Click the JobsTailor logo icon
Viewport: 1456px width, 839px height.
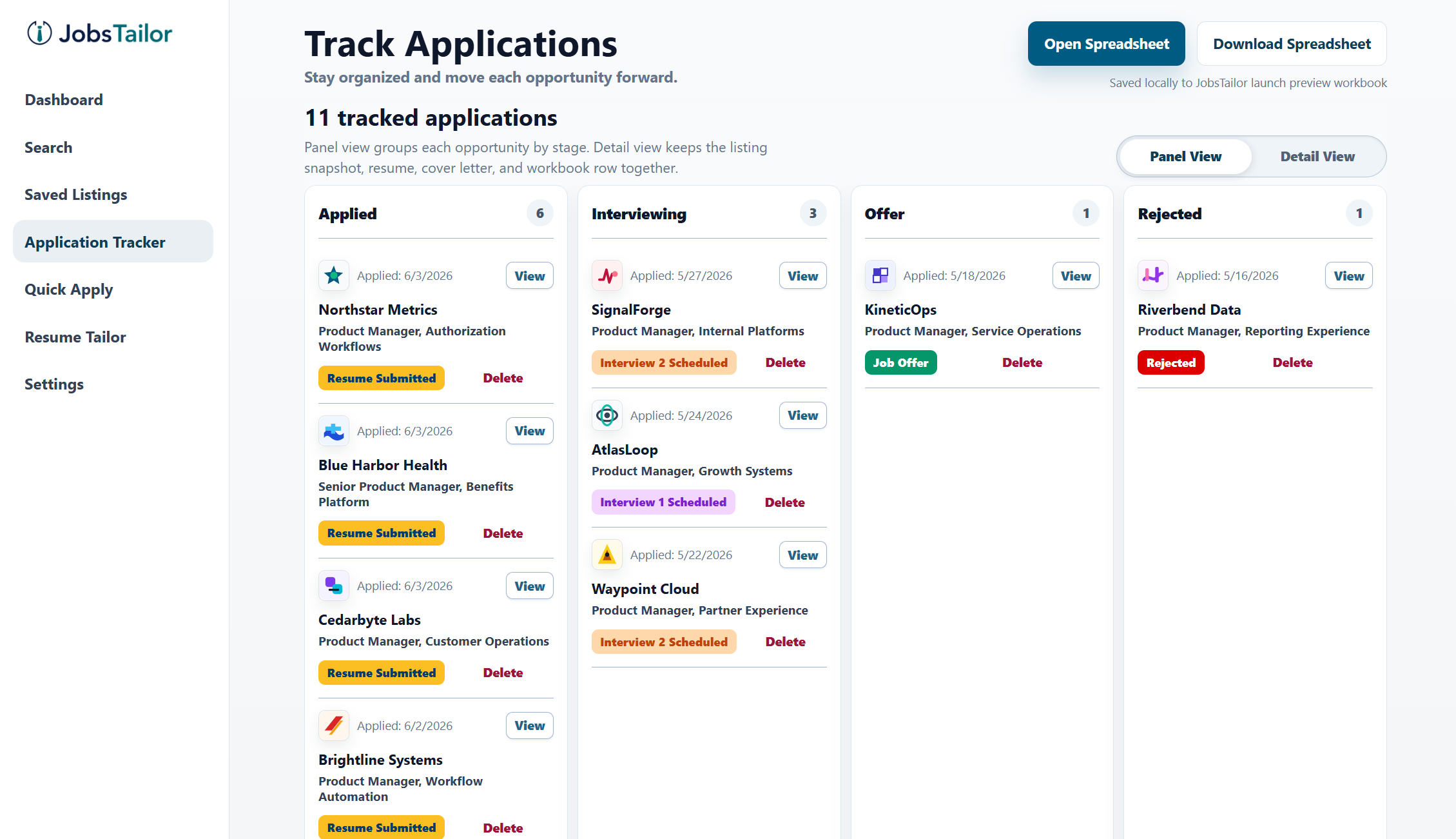[39, 33]
